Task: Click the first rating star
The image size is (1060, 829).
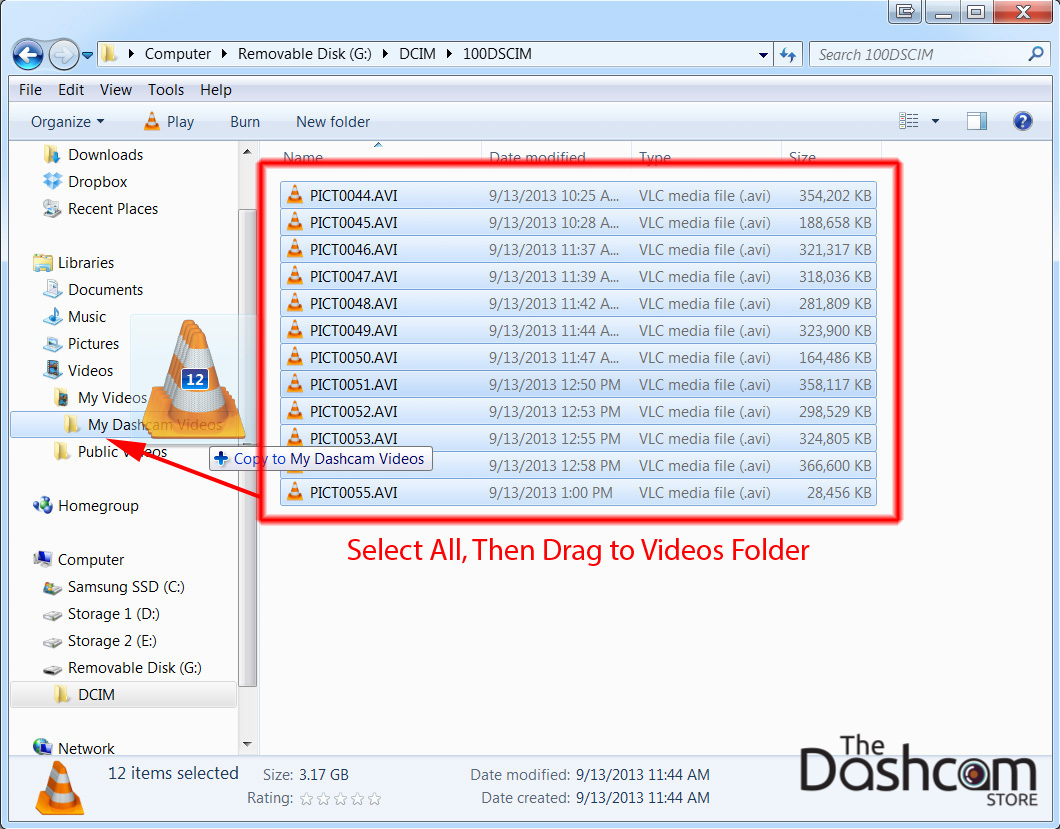Action: click(x=307, y=798)
